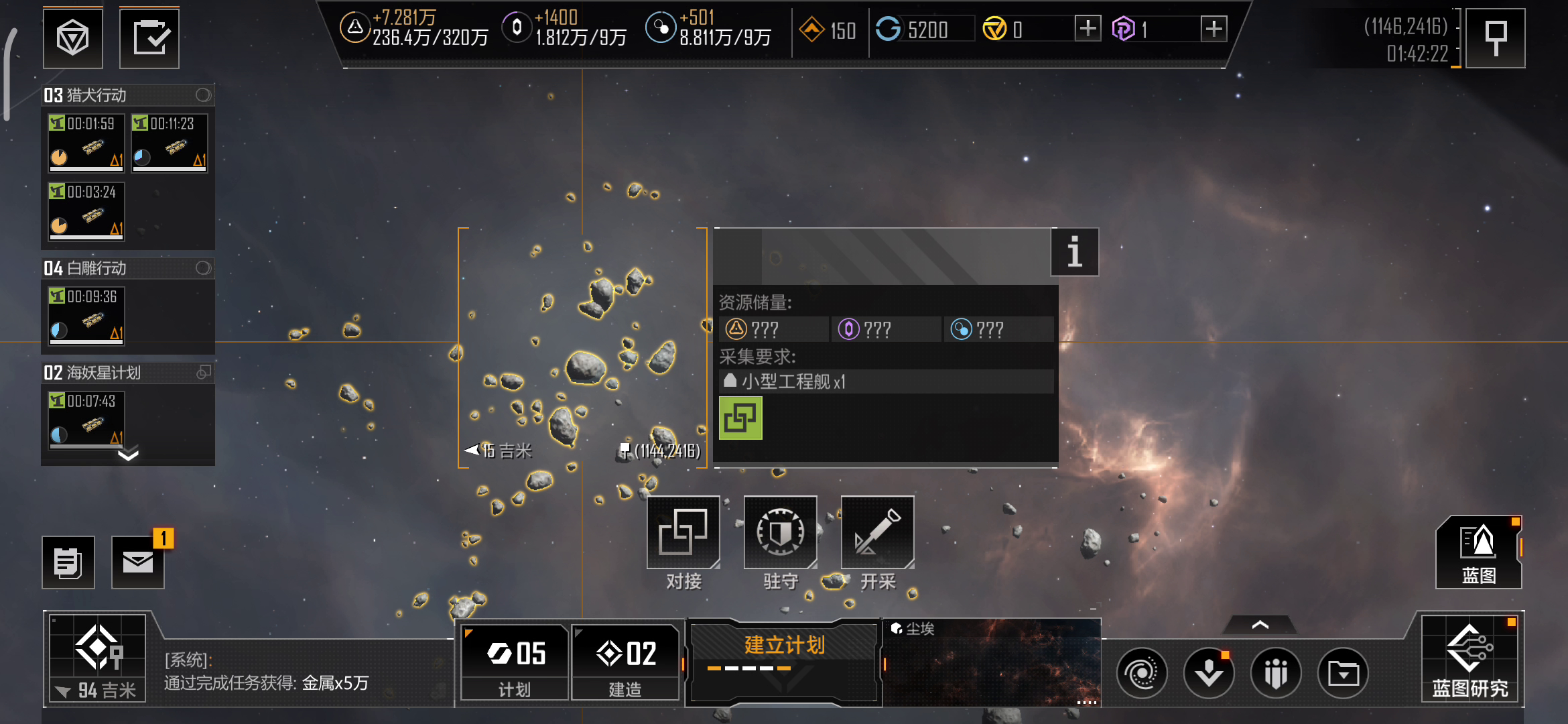
Task: Switch to the 05 计划 tab
Action: 515,662
